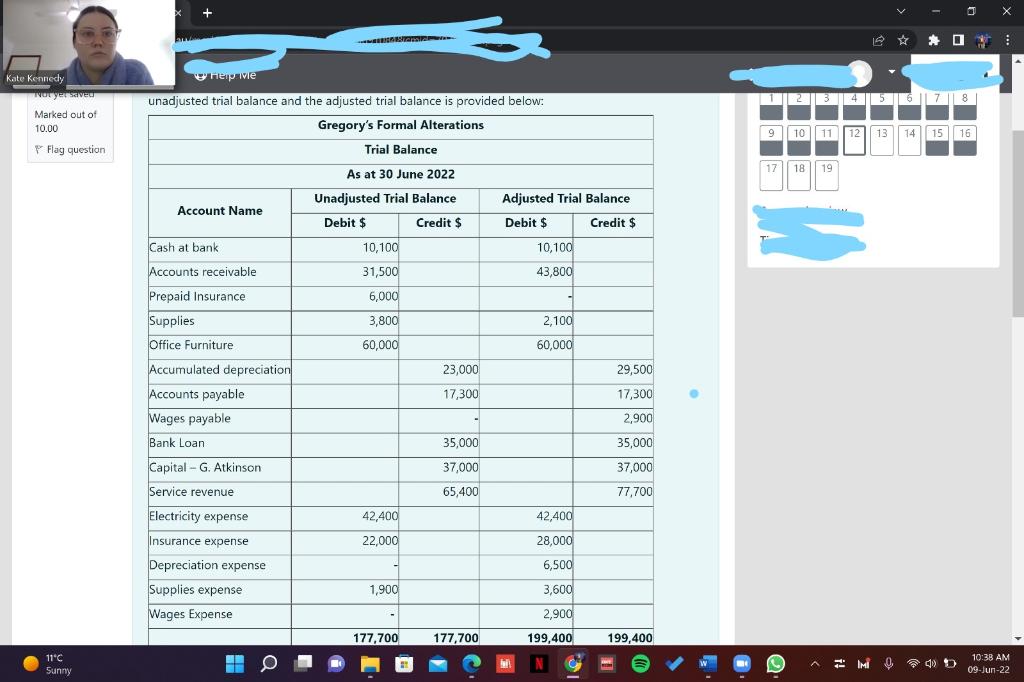Switch to Zoom on the taskbar
The height and width of the screenshot is (682, 1024).
point(742,664)
